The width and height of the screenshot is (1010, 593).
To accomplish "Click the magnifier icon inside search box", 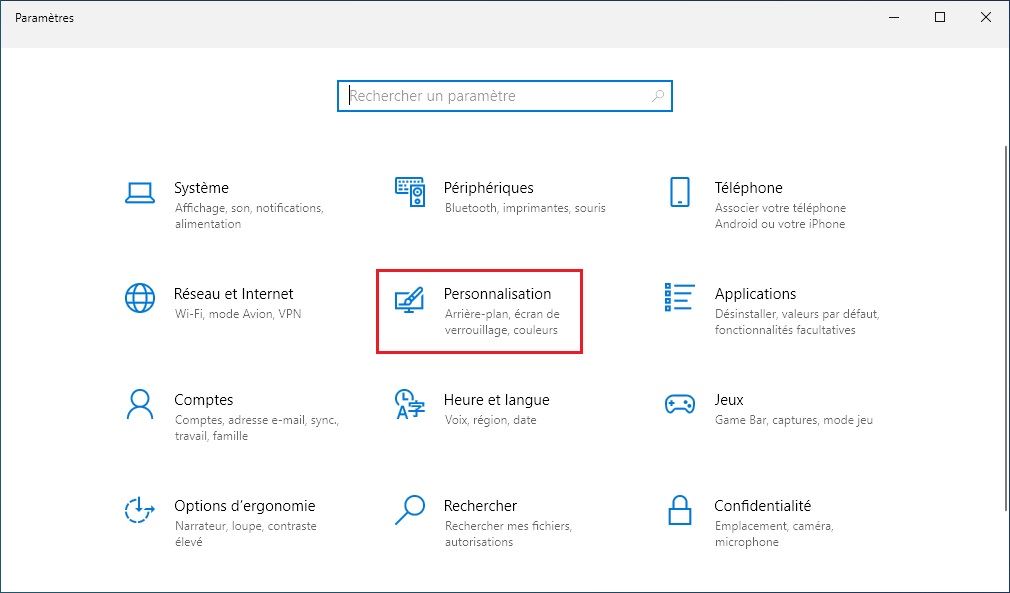I will pyautogui.click(x=657, y=96).
